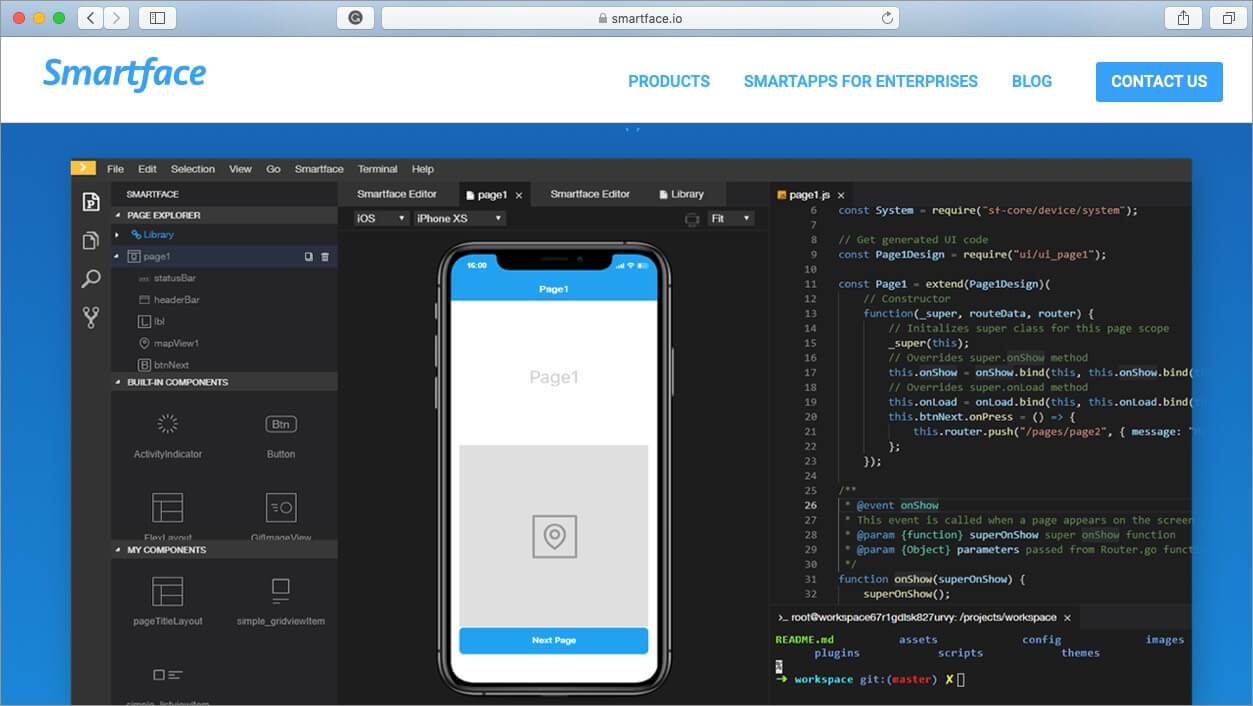Open the Smartface menu
The width and height of the screenshot is (1253, 706).
click(319, 169)
